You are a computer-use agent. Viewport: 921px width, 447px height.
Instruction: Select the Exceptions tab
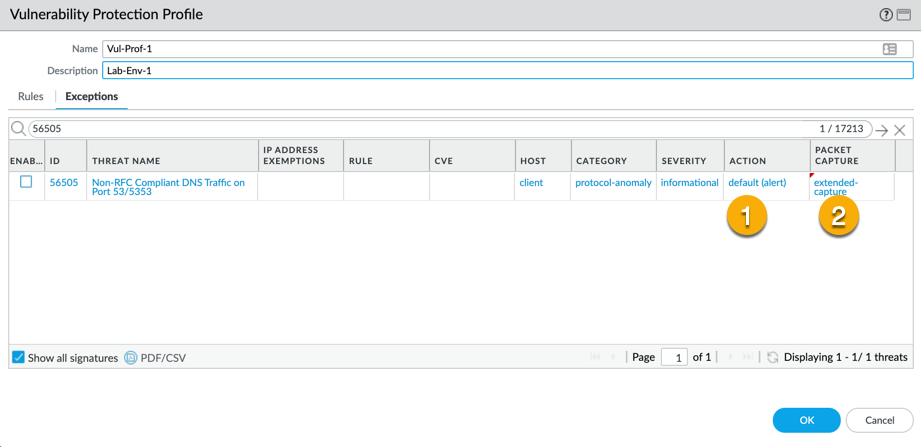(91, 96)
